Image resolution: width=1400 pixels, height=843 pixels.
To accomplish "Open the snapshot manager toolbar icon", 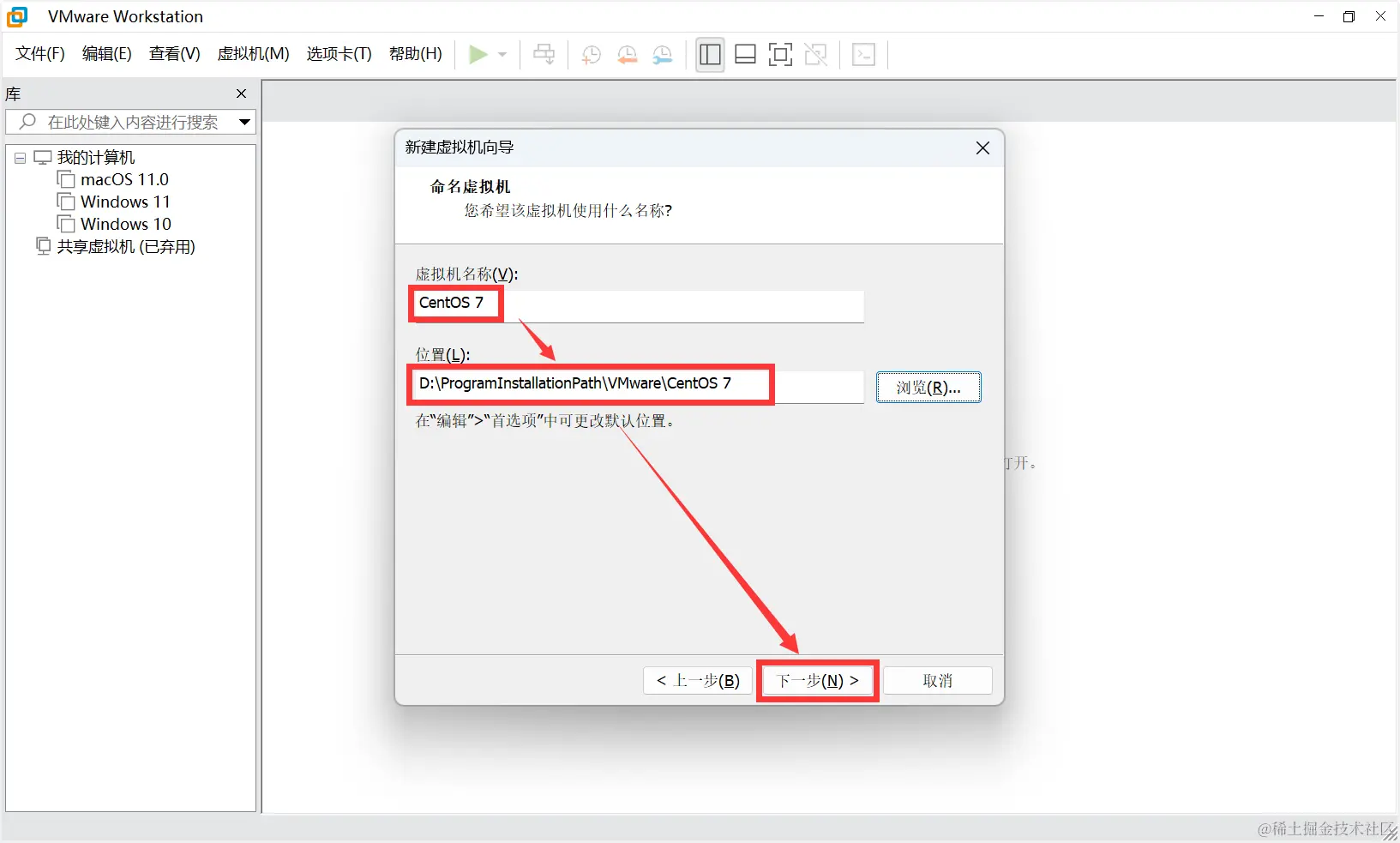I will 663,55.
